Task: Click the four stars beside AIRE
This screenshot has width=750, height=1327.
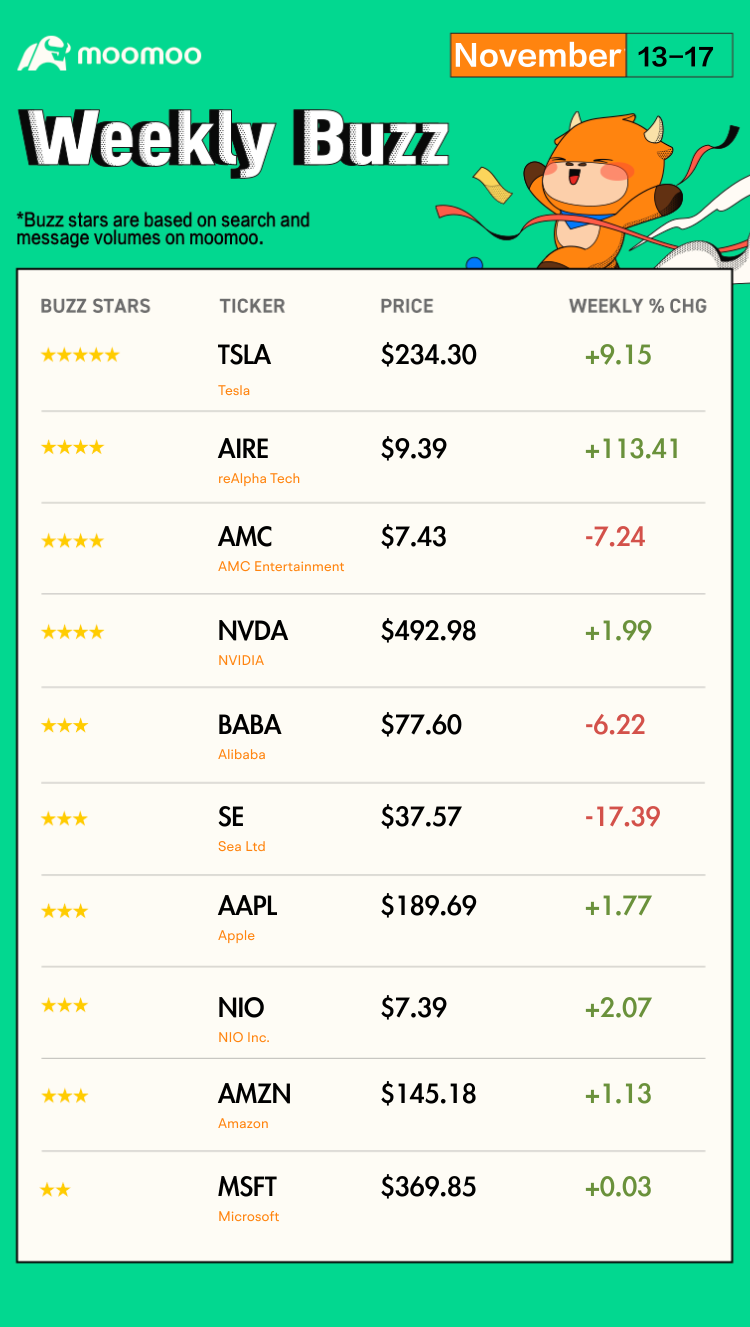Action: coord(72,447)
